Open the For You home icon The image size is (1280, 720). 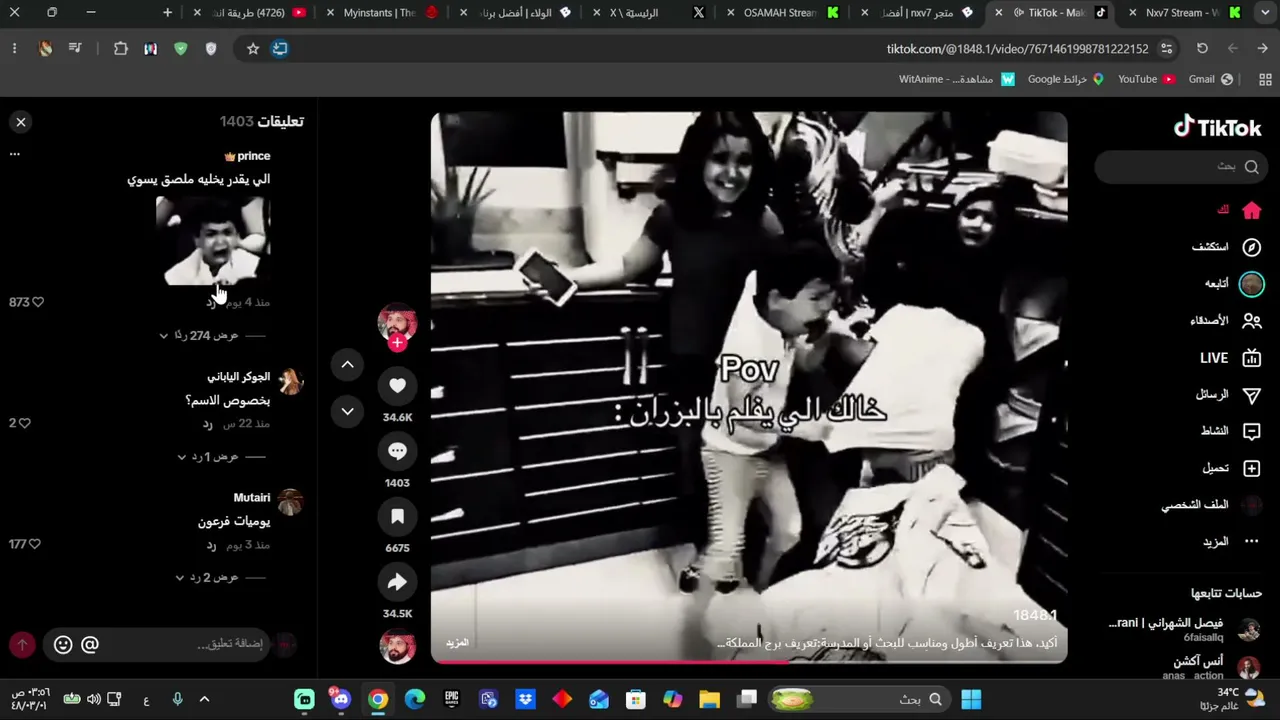coord(1251,210)
